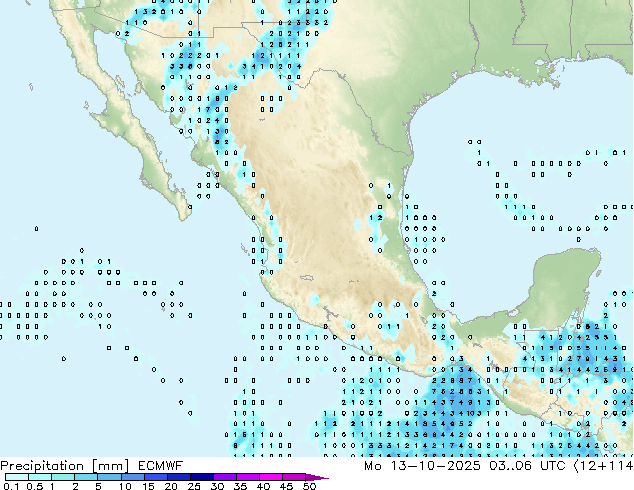Click the '03..06' time range text

(510, 466)
